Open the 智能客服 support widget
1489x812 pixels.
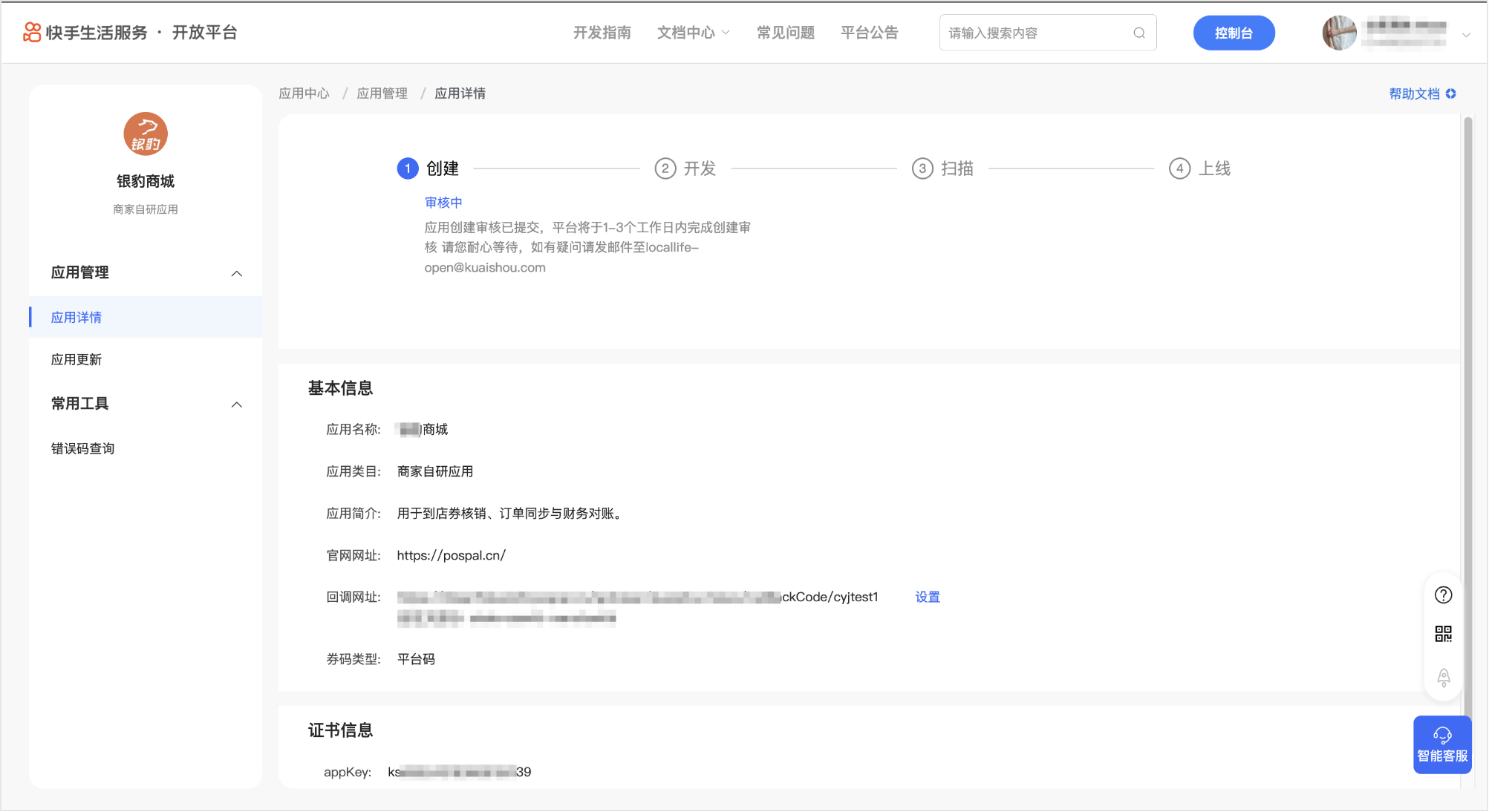click(x=1441, y=744)
